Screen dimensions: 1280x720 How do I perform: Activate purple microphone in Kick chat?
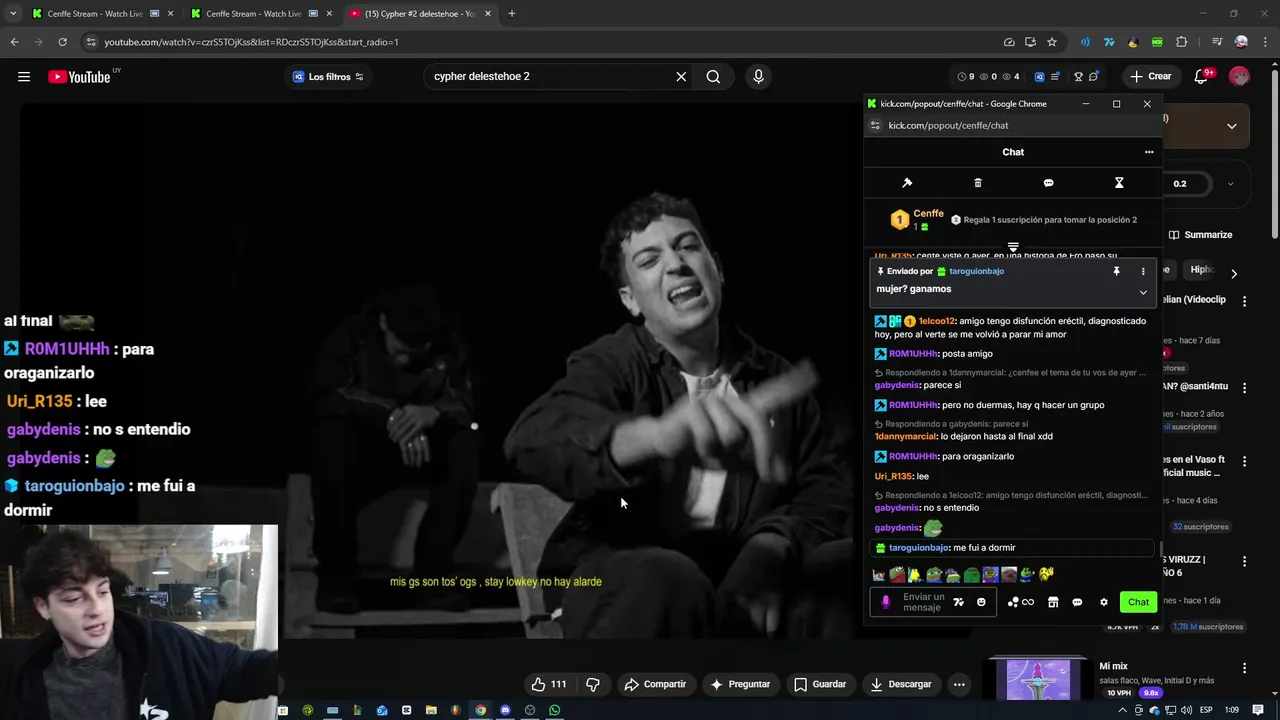coord(885,602)
